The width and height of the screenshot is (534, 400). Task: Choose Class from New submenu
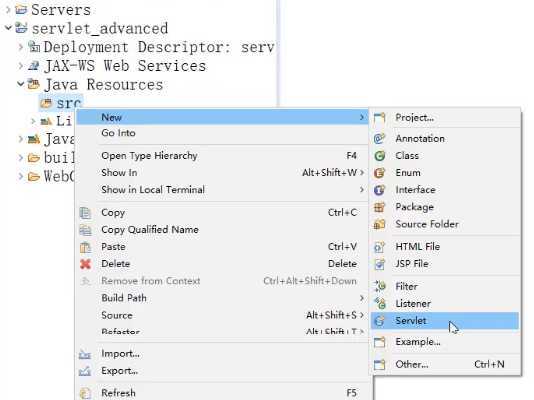[445, 156]
